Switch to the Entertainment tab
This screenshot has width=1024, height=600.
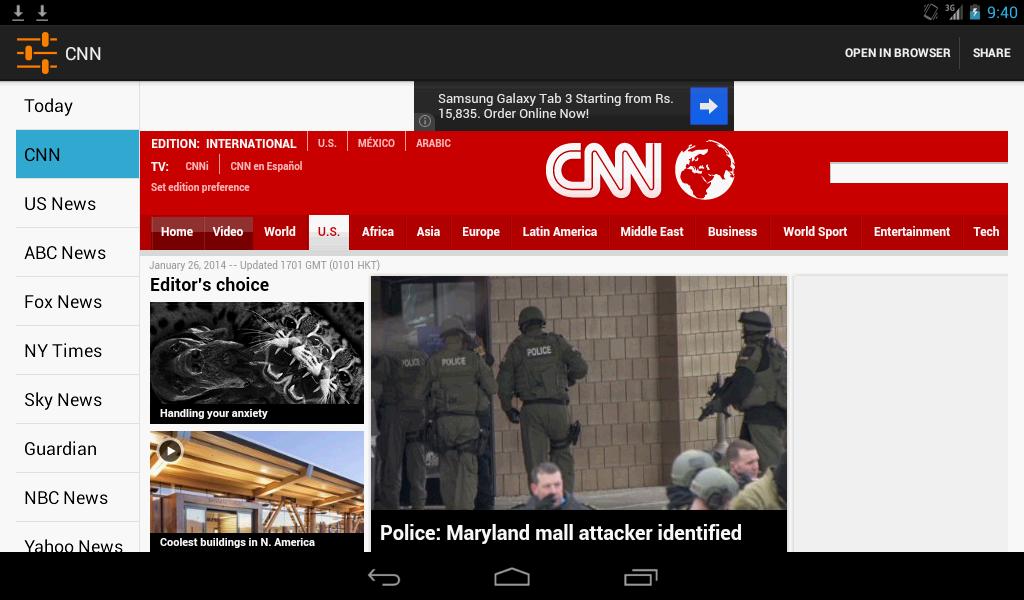pos(911,231)
